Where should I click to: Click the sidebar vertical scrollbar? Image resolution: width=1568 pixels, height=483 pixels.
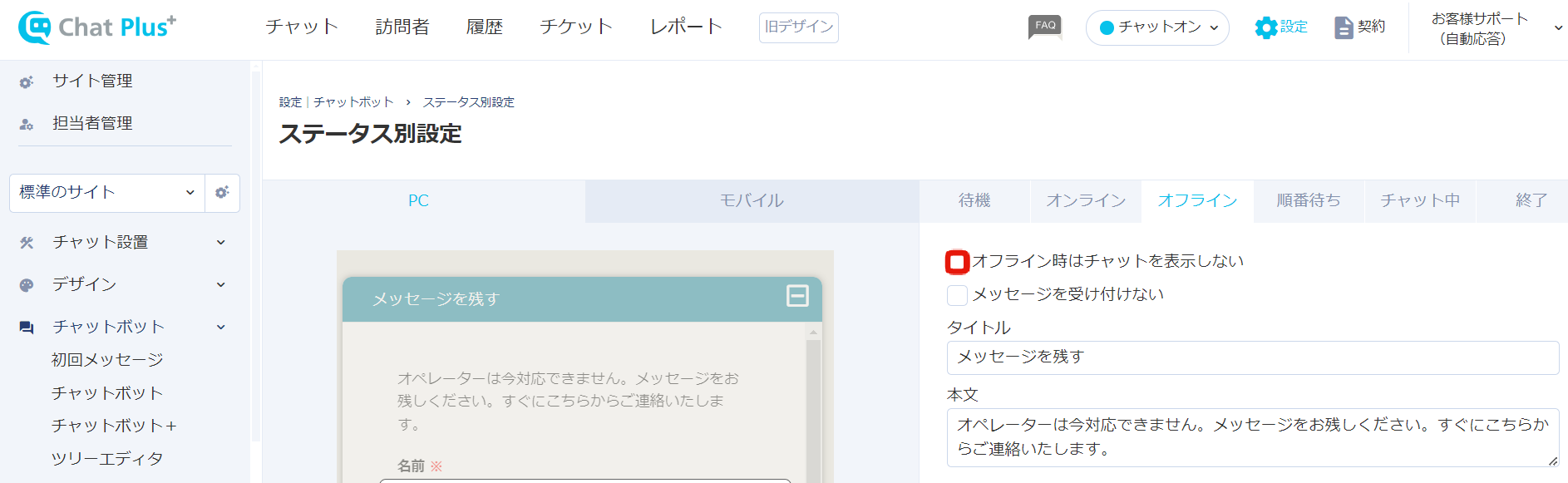point(255,258)
